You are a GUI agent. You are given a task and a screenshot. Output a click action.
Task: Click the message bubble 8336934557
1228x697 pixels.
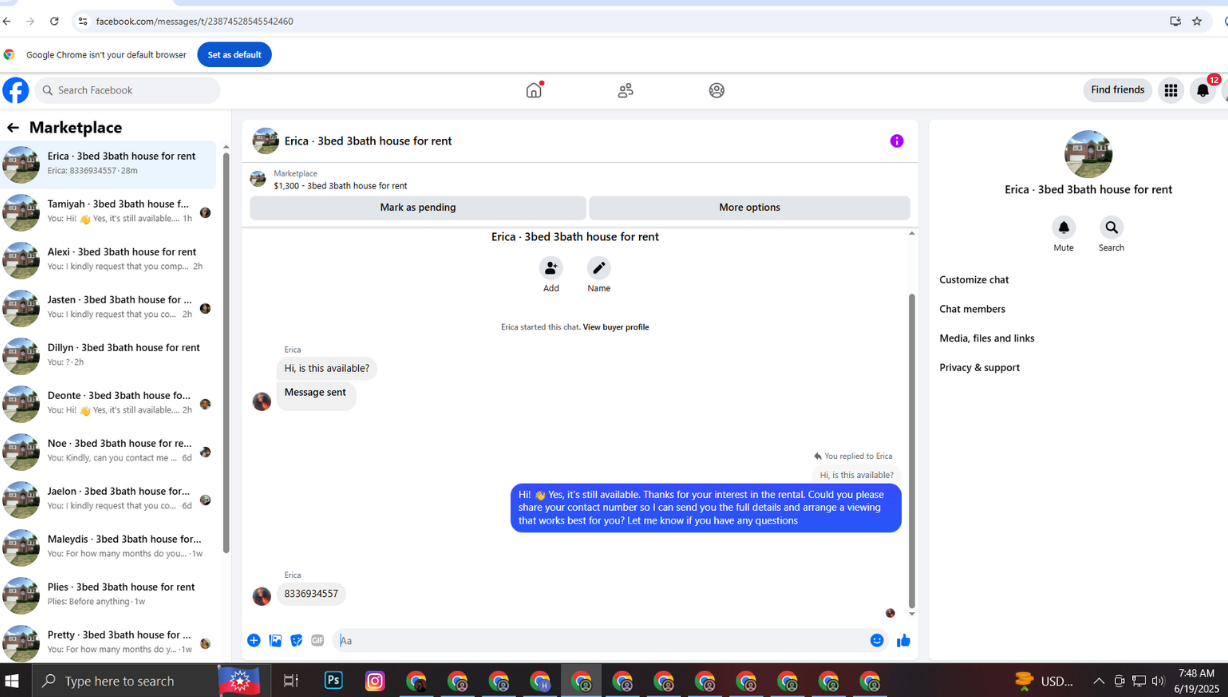[311, 594]
